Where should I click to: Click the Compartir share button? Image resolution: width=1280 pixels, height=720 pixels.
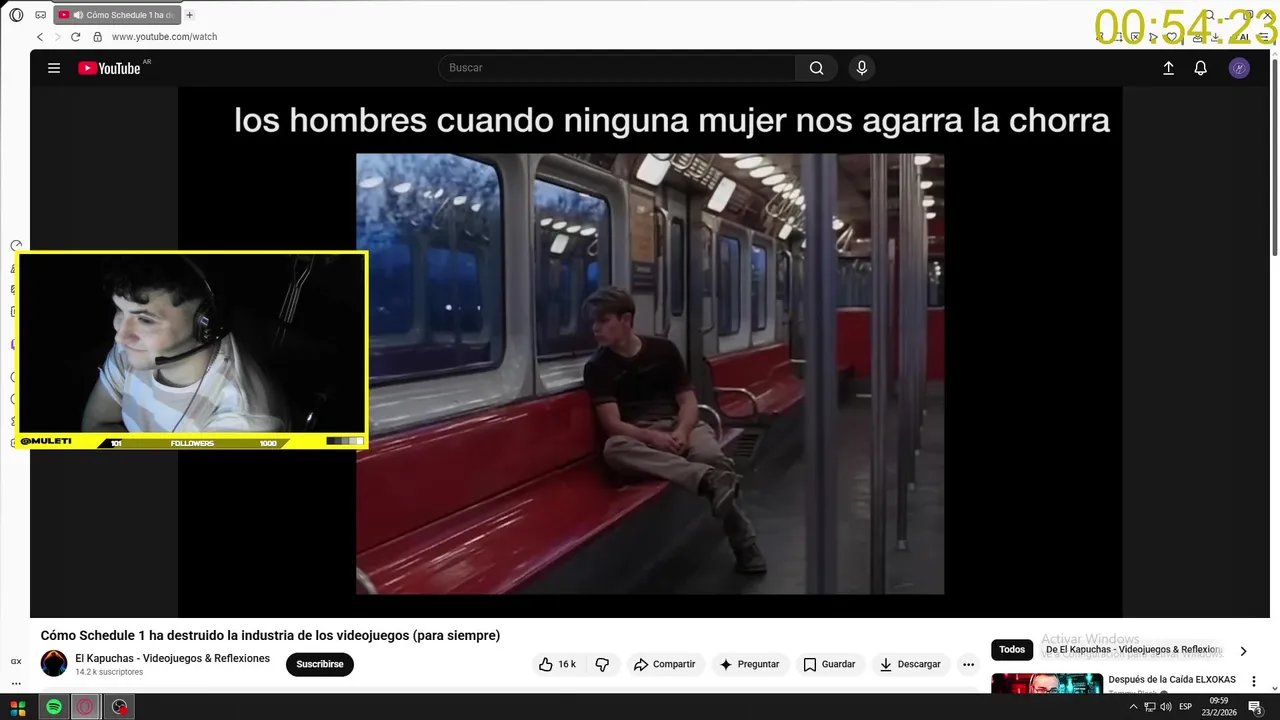pyautogui.click(x=664, y=664)
